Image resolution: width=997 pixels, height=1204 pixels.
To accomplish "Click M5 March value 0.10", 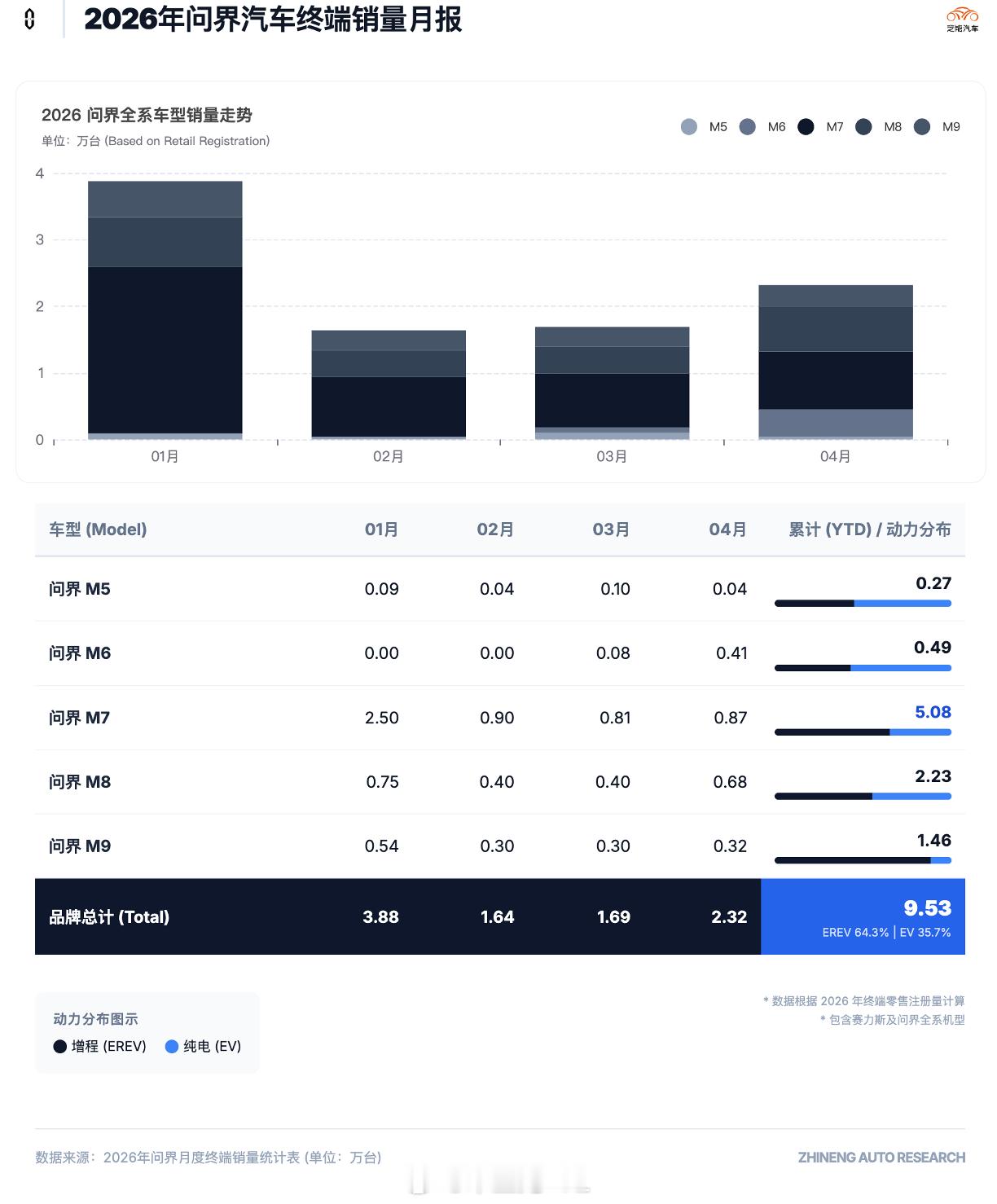I will click(x=615, y=589).
